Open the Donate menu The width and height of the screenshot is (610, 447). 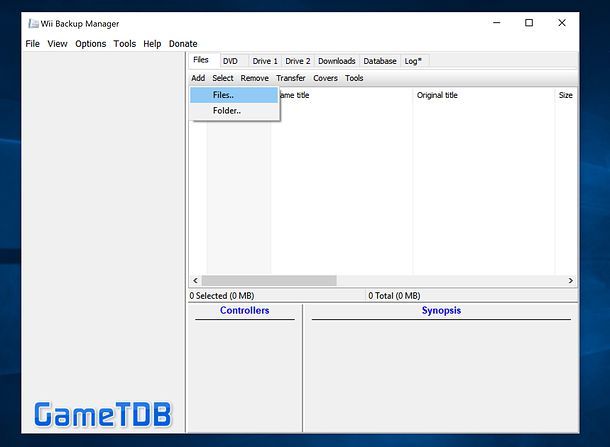coord(183,44)
